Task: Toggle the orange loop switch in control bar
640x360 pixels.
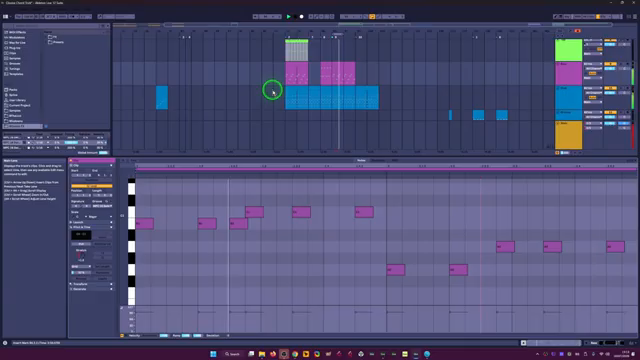Action: coord(372,17)
